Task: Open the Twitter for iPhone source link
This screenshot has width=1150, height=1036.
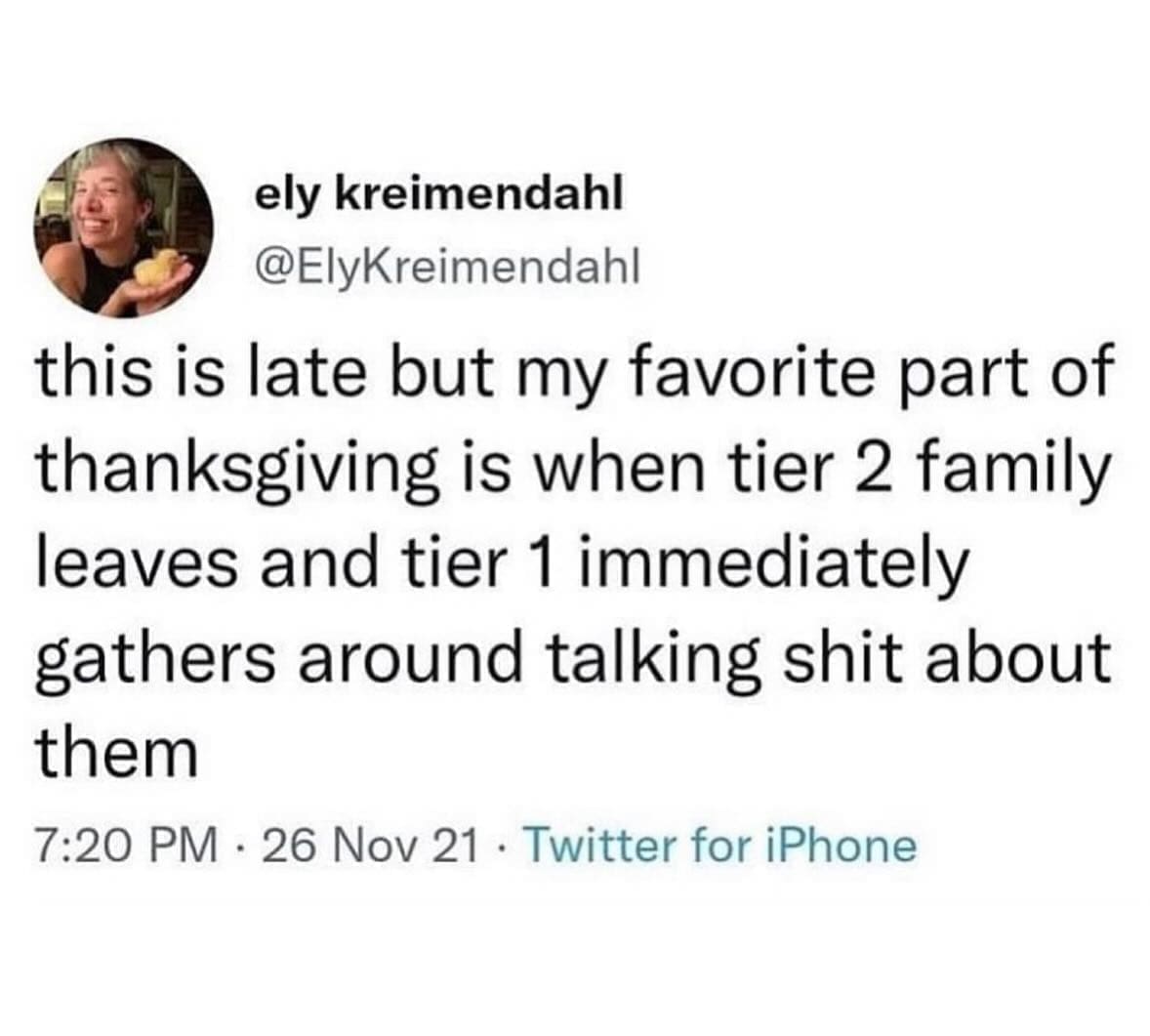Action: tap(721, 845)
